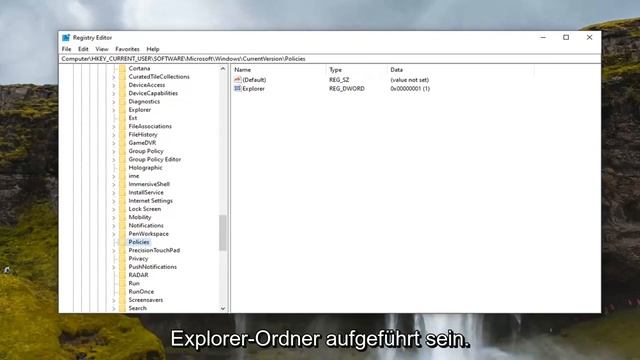
Task: Click the DeviceAccess folder icon
Action: (x=122, y=85)
